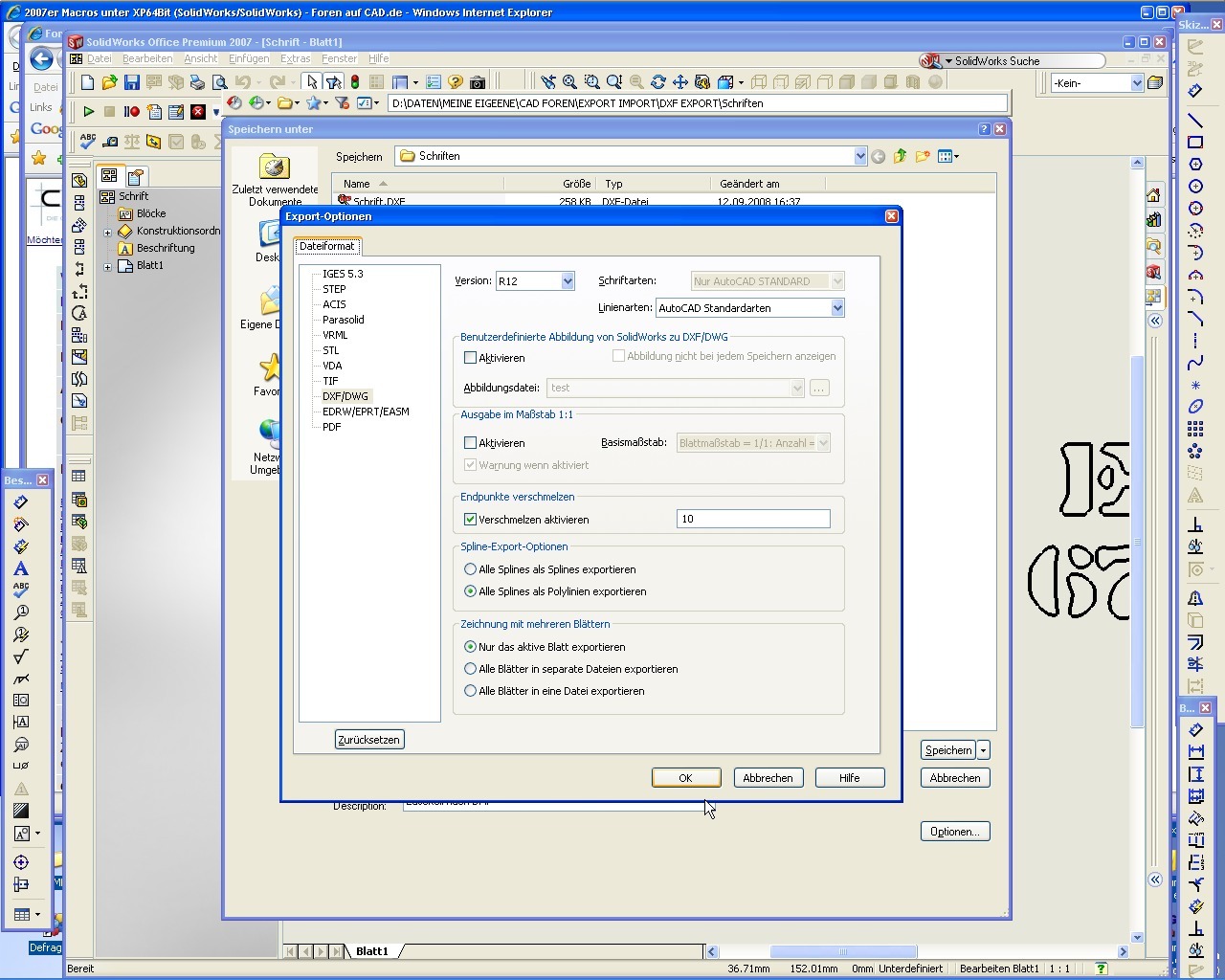Viewport: 1225px width, 980px height.
Task: Select Alle Blätter in separate Dateien exportieren
Action: point(470,669)
